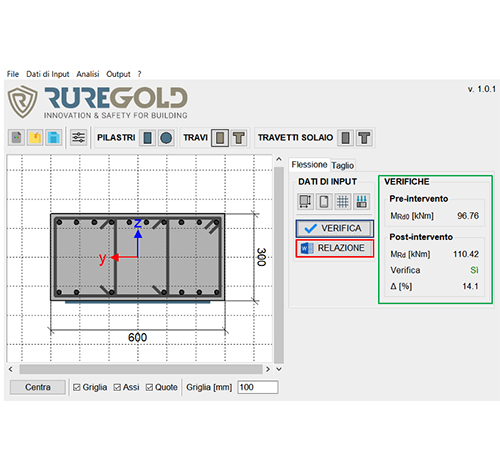Open the section geometry input icon
The image size is (500, 468).
305,201
